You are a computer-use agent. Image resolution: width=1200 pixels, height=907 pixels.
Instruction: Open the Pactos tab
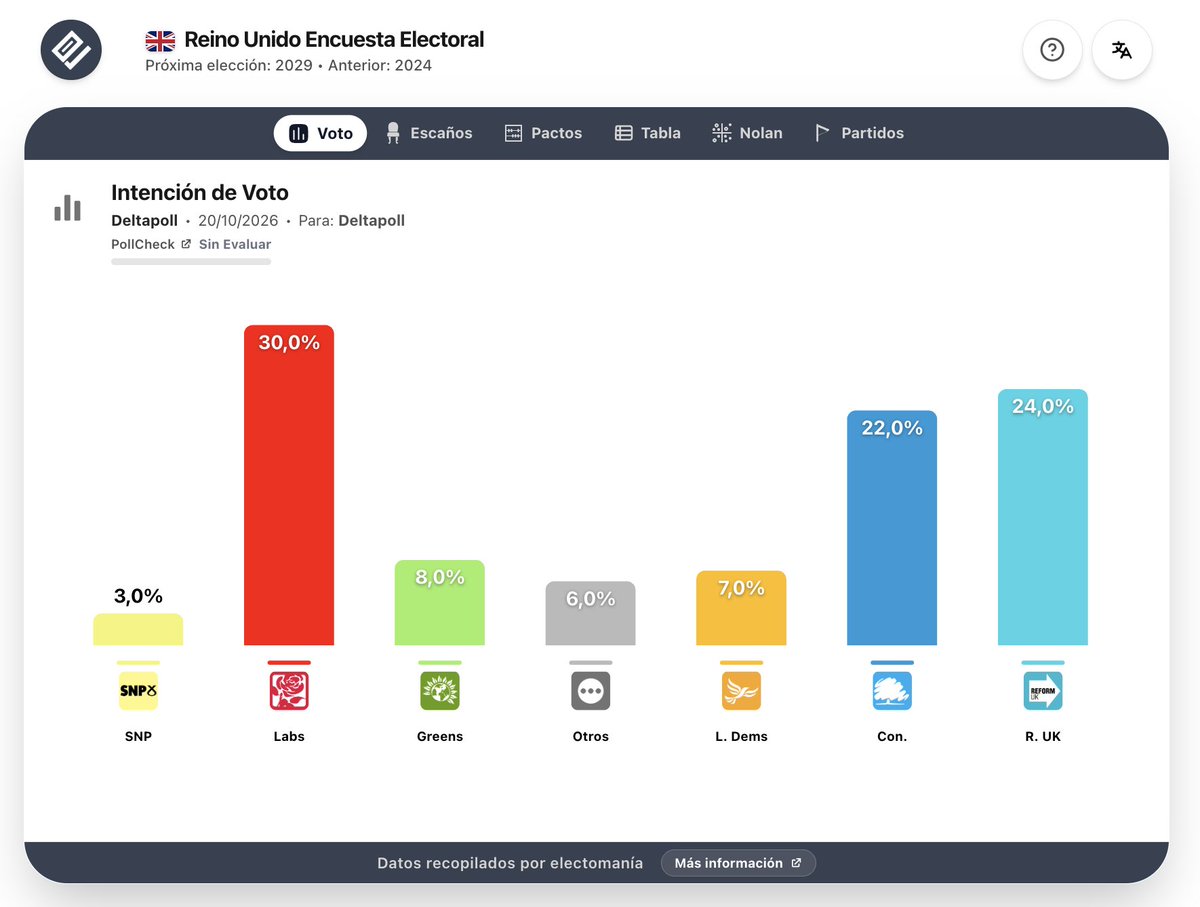pos(543,133)
